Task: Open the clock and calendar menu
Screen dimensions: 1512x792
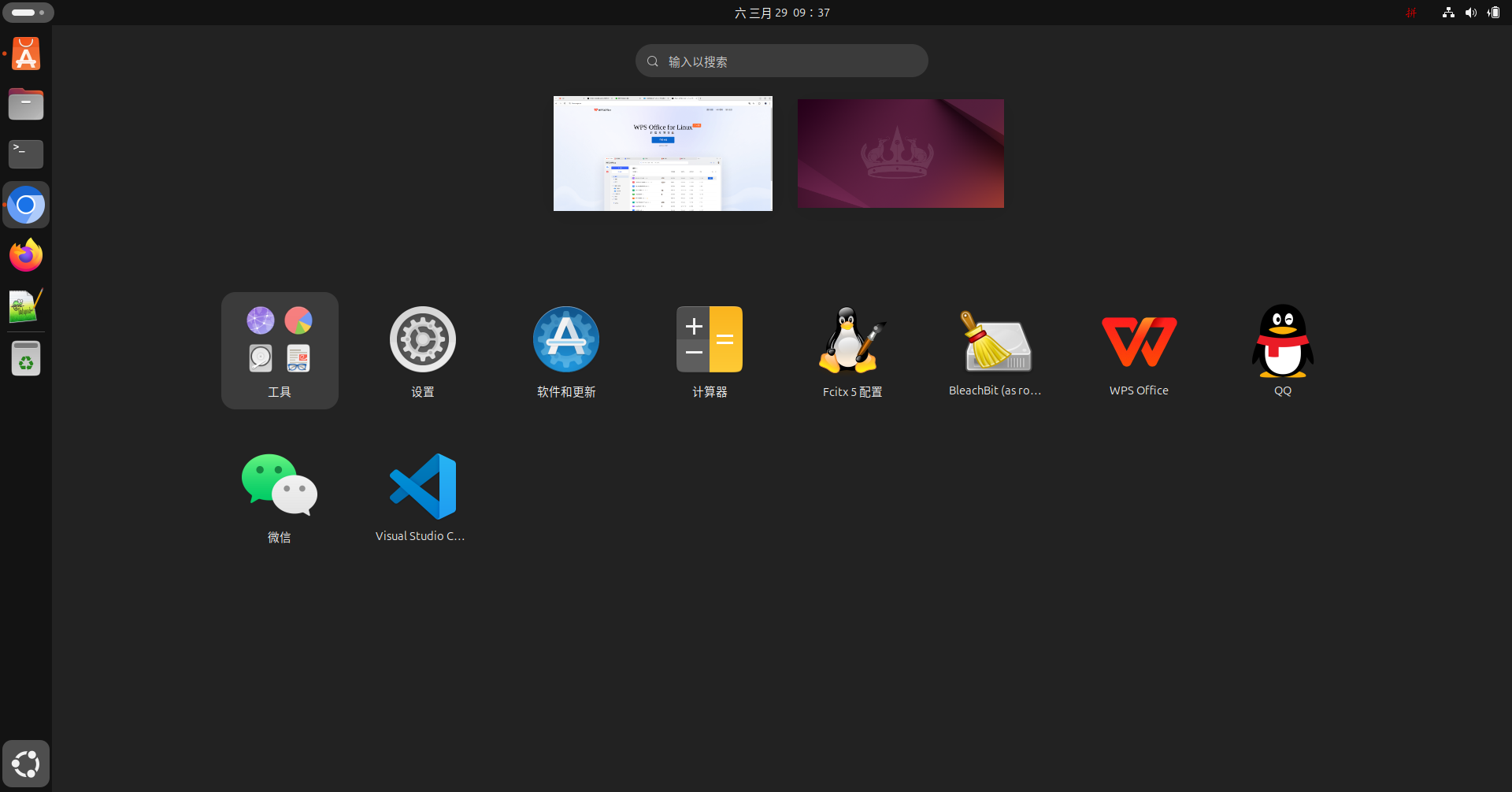Action: pyautogui.click(x=782, y=13)
